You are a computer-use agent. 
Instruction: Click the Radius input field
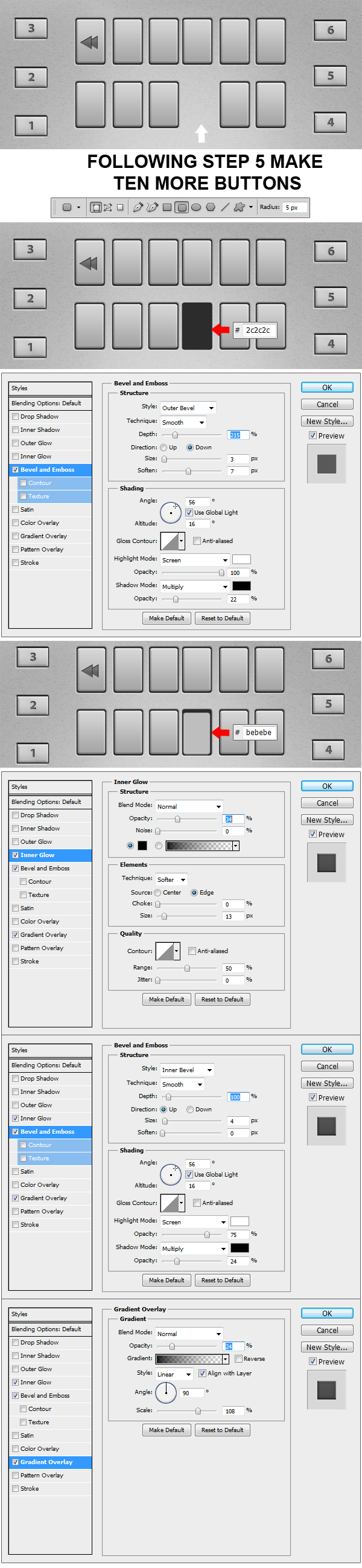(295, 208)
